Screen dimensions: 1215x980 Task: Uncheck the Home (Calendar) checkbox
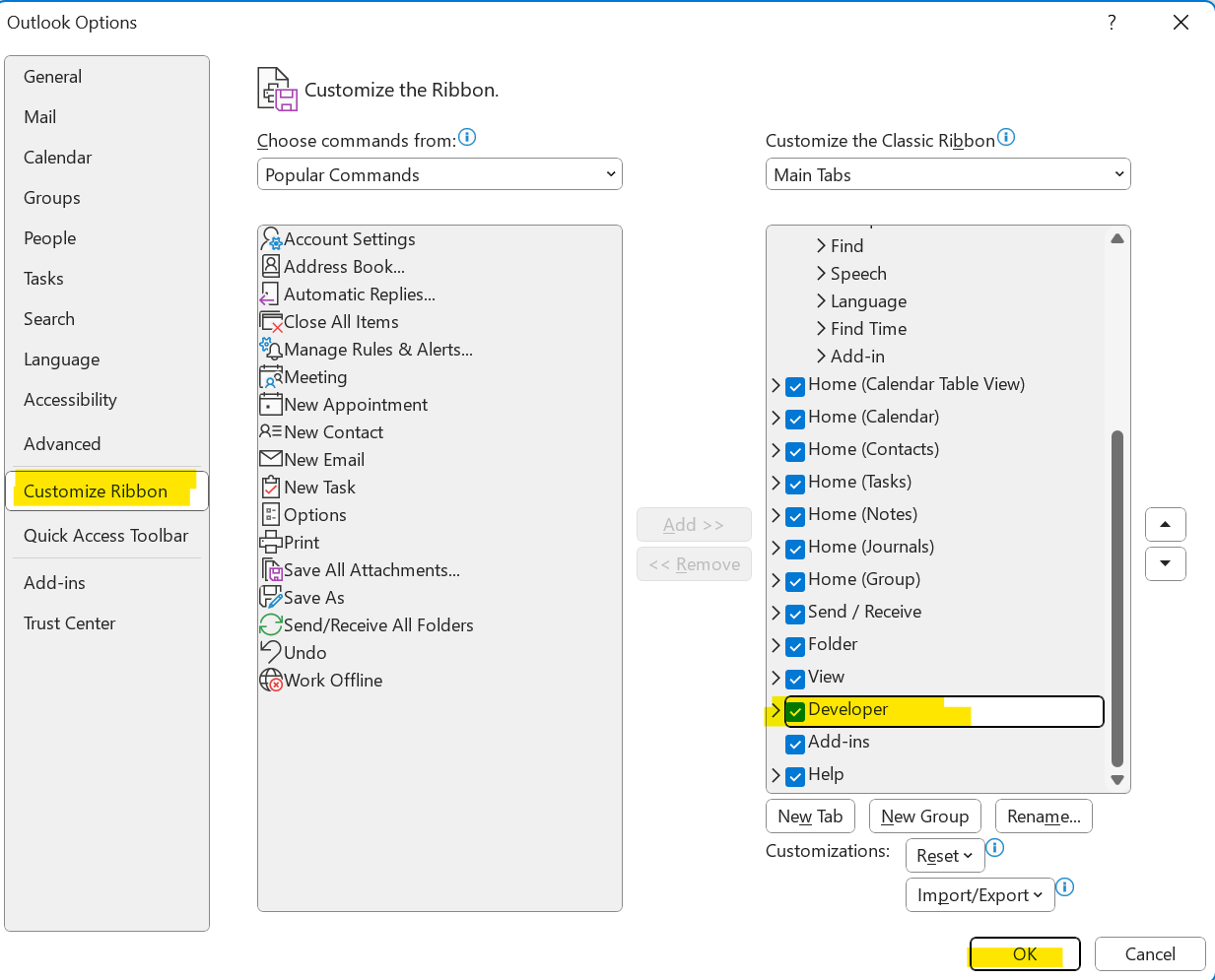[x=795, y=419]
